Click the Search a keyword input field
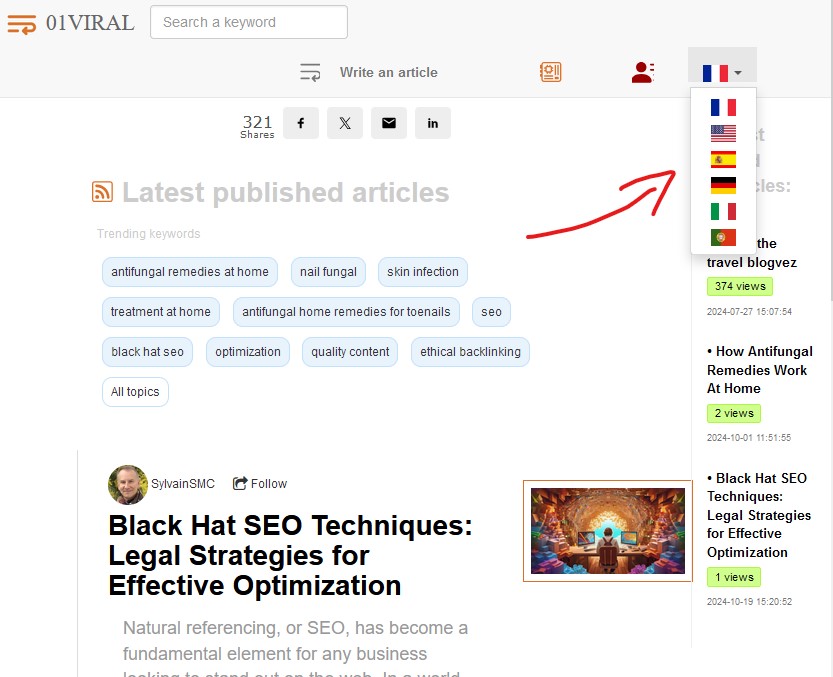The height and width of the screenshot is (677, 833). coord(249,22)
